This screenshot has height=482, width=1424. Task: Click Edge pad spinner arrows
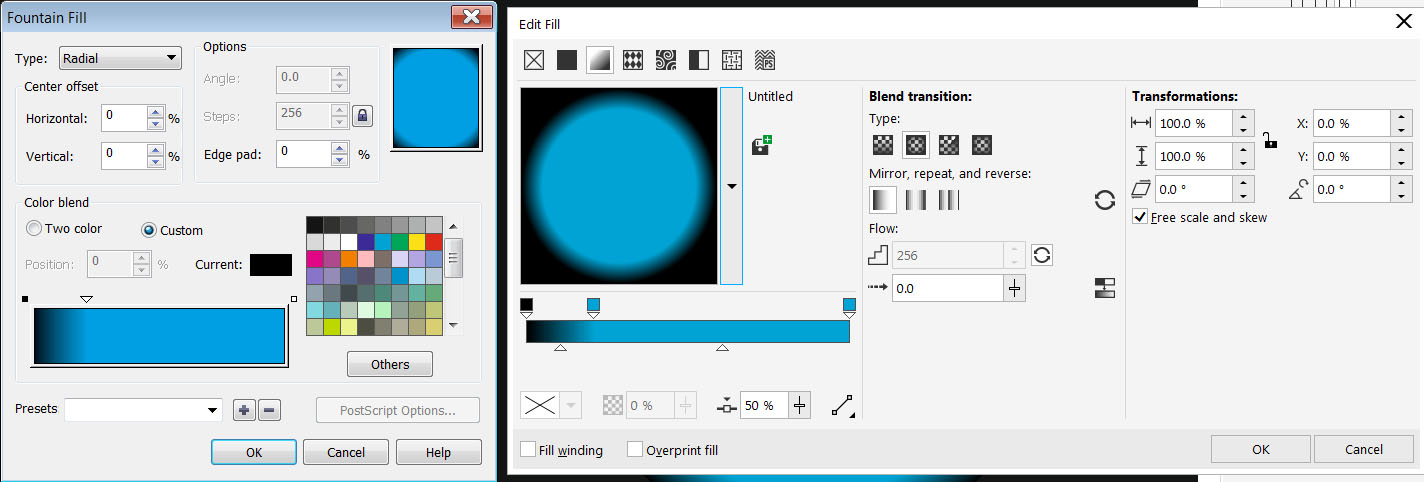(x=342, y=153)
